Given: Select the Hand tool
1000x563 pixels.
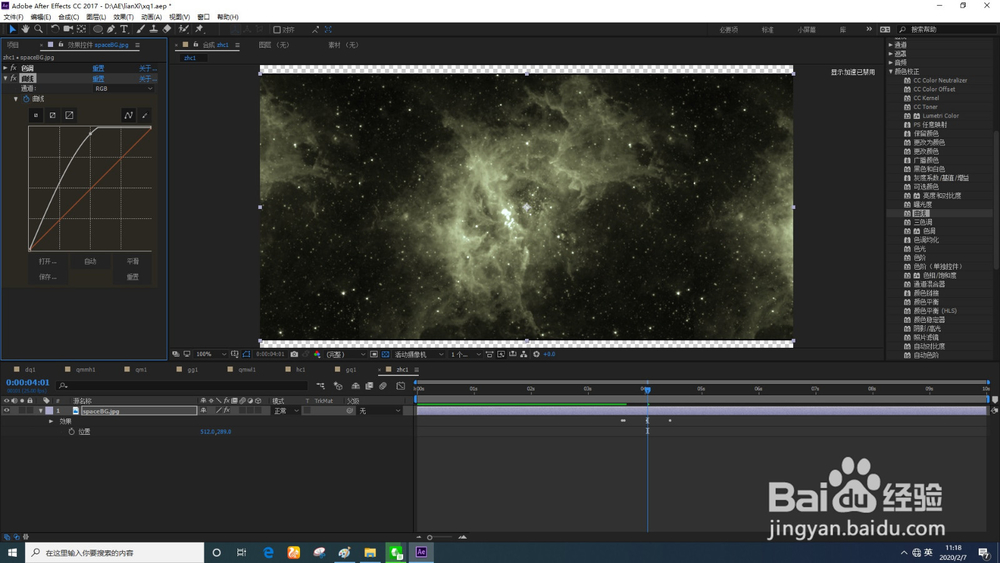Looking at the screenshot, I should (x=26, y=29).
